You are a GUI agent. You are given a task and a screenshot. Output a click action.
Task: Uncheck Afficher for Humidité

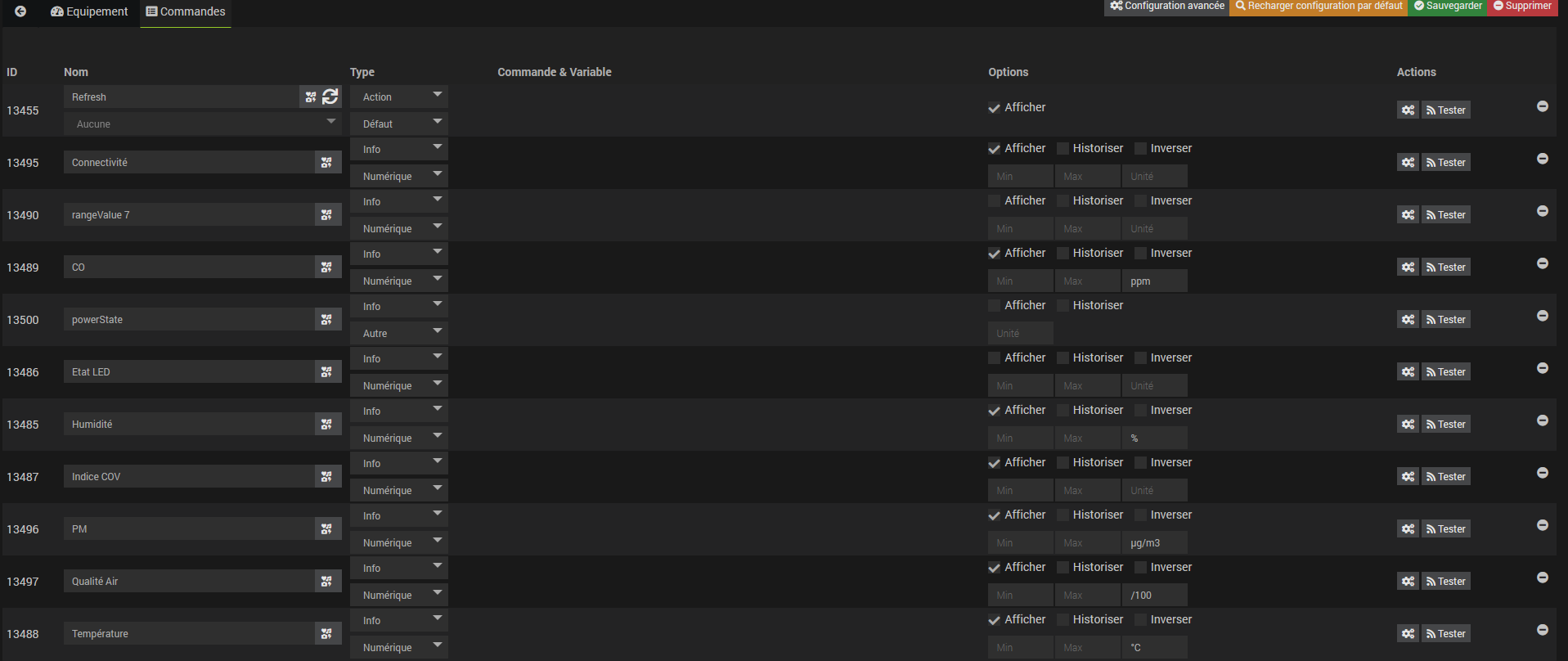(995, 411)
